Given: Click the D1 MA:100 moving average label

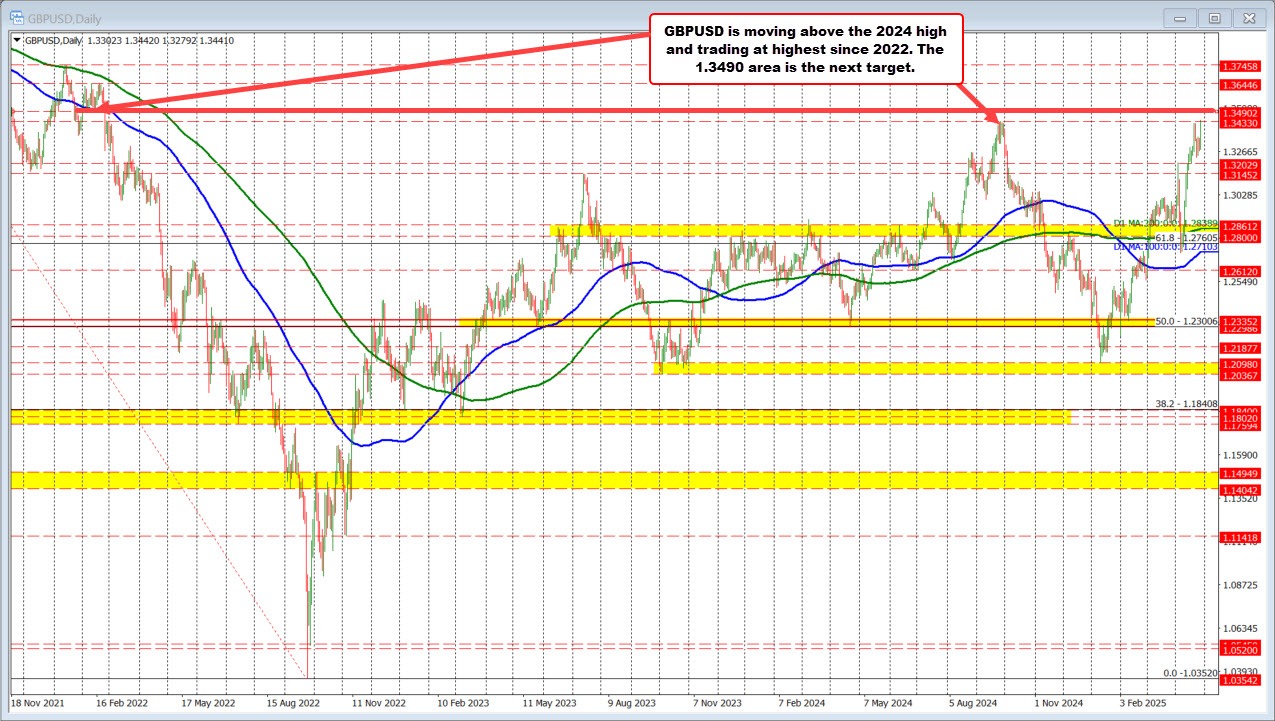Looking at the screenshot, I should (x=1165, y=246).
